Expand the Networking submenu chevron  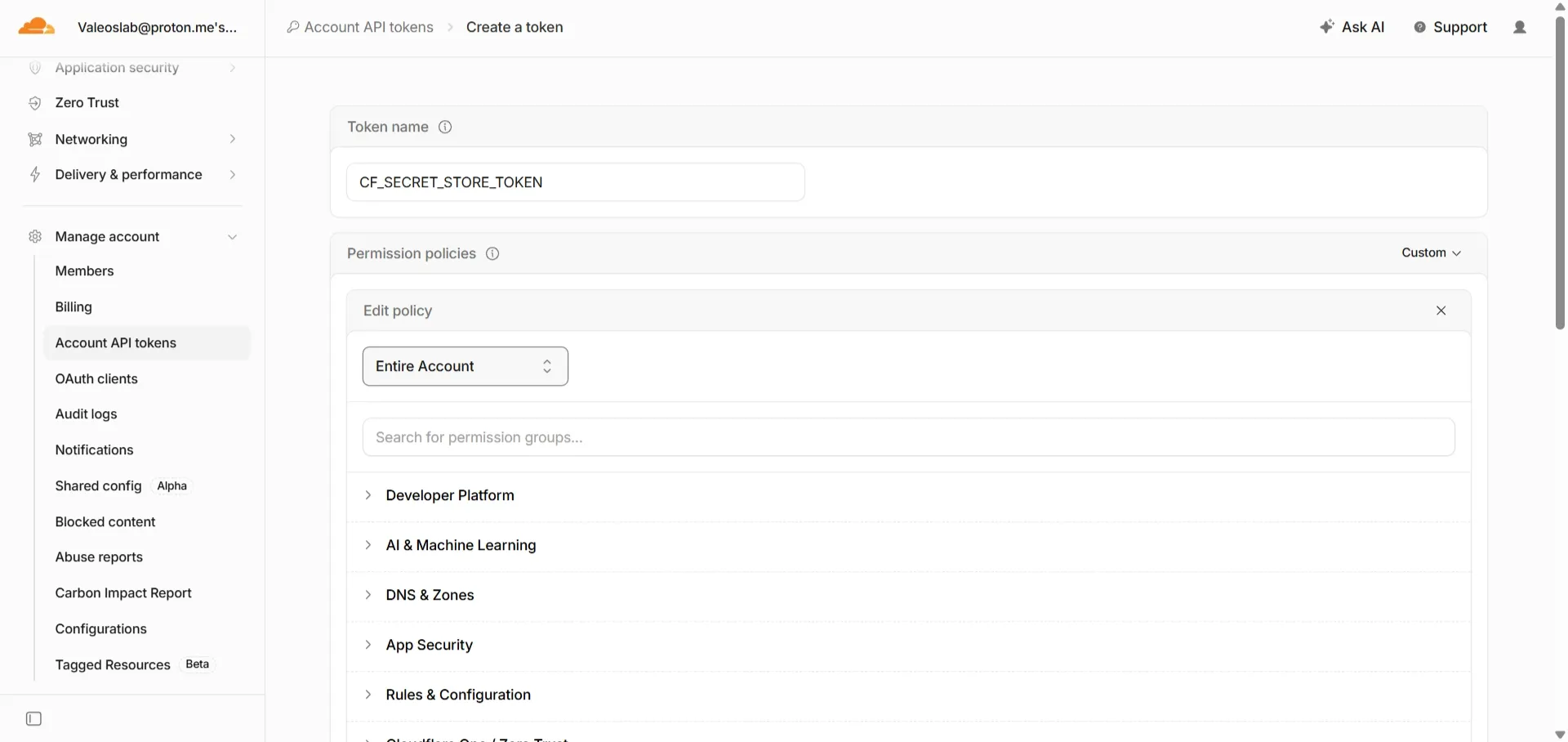pos(233,139)
